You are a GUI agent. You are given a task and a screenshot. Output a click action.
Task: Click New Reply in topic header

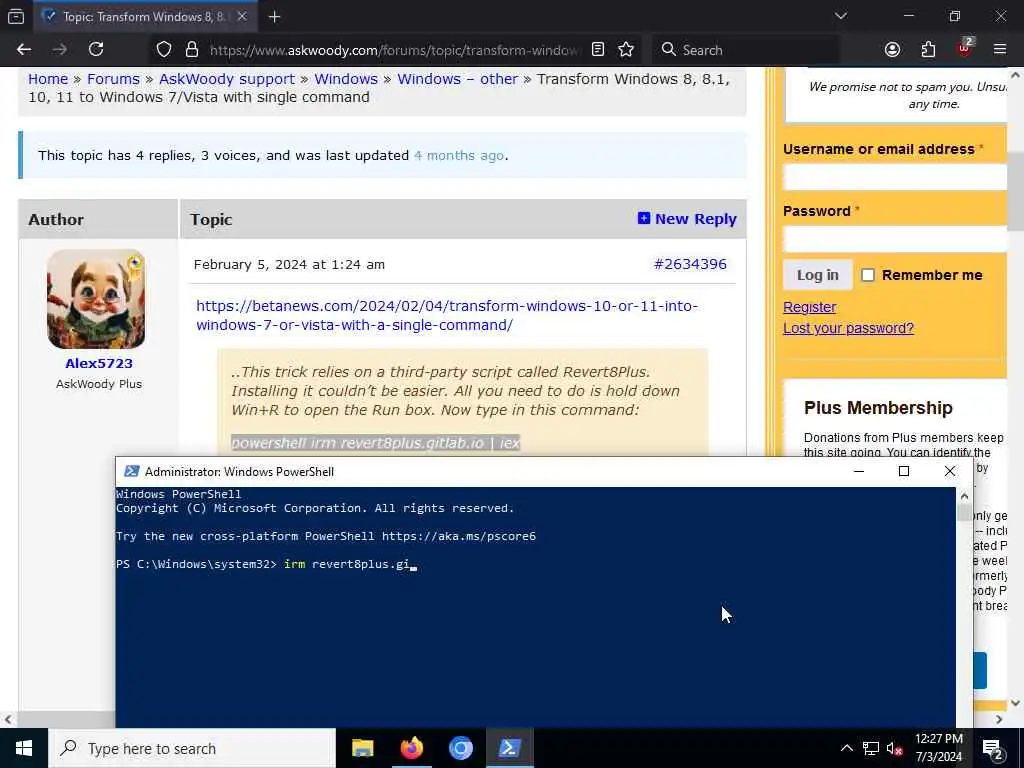(x=687, y=219)
